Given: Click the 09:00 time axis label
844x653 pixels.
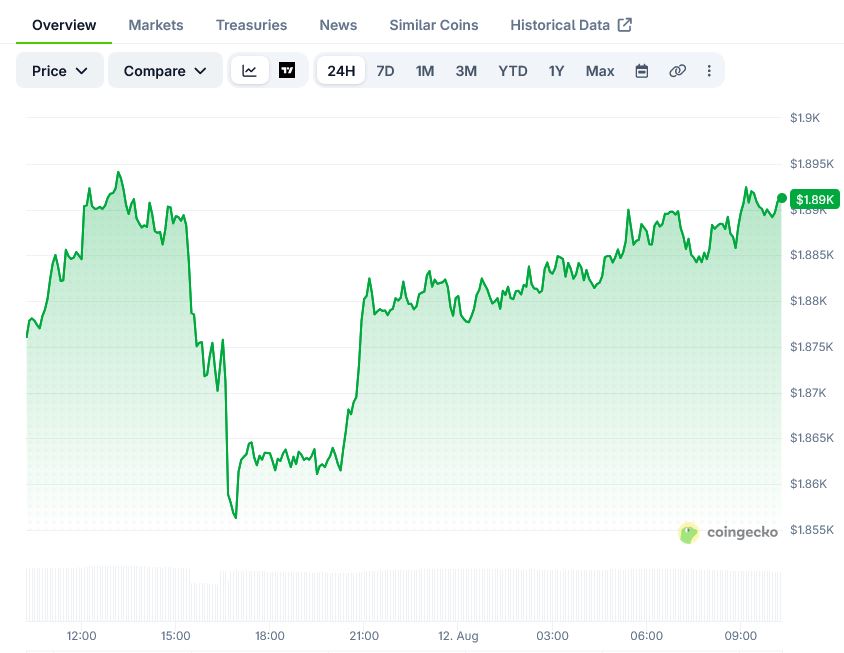Looking at the screenshot, I should (x=741, y=636).
